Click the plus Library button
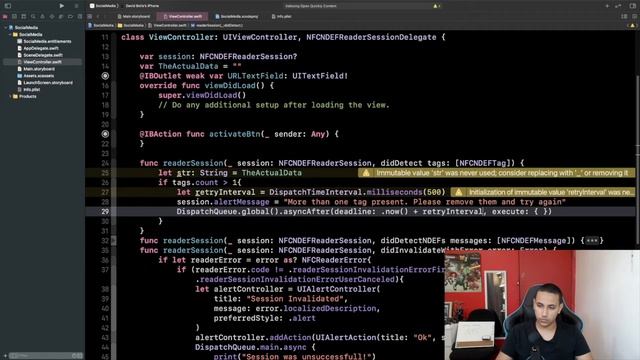The height and width of the screenshot is (360, 640). [607, 6]
